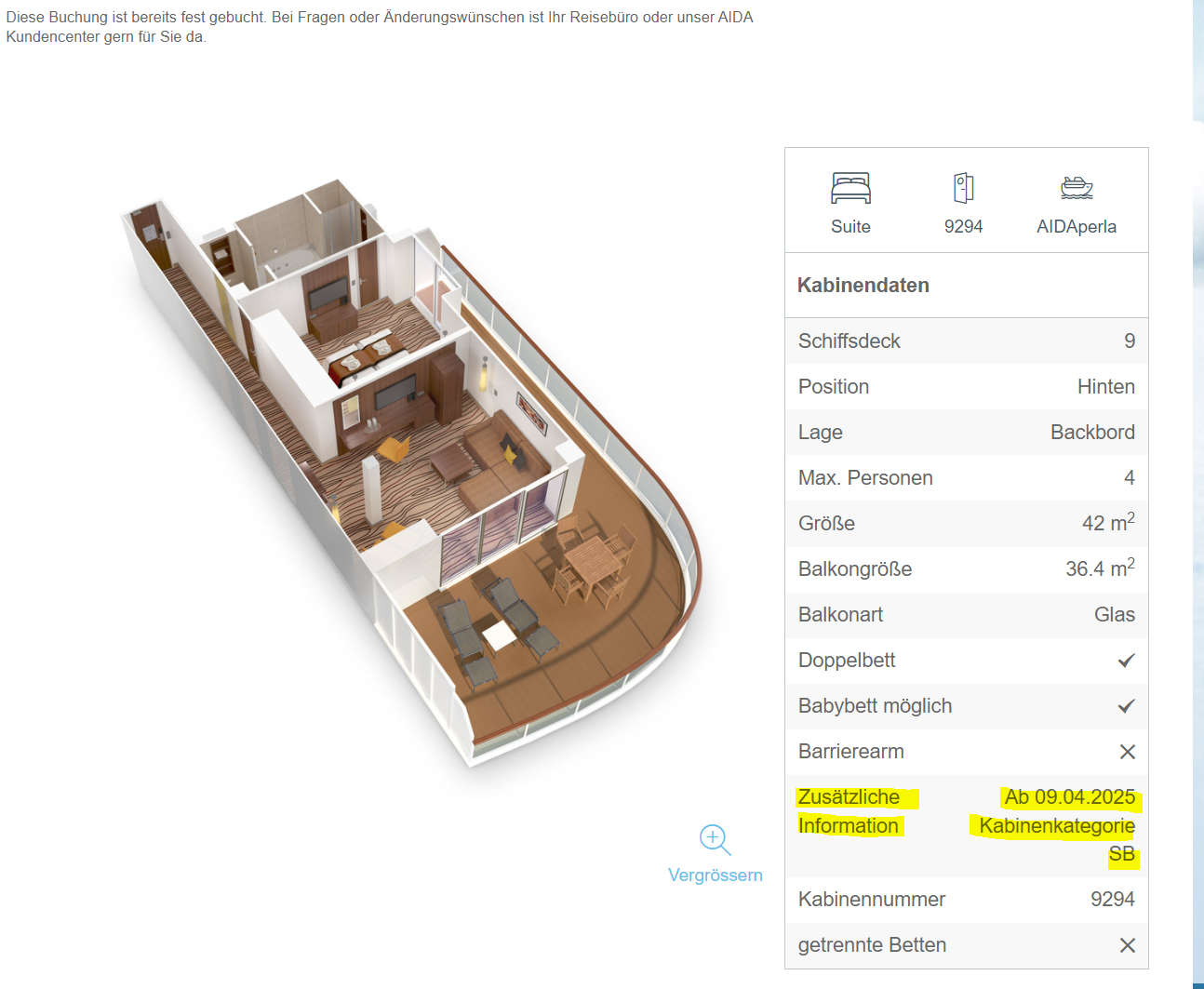The image size is (1204, 989).
Task: Click the Doppelbett checkmark icon
Action: (1126, 661)
